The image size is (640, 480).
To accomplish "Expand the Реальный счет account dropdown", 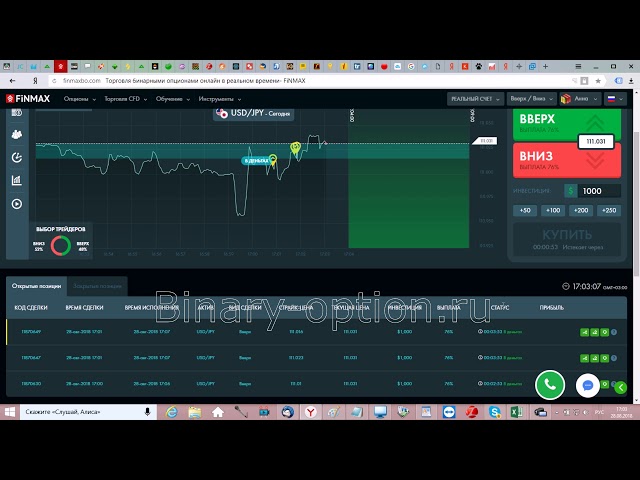I will (x=473, y=99).
